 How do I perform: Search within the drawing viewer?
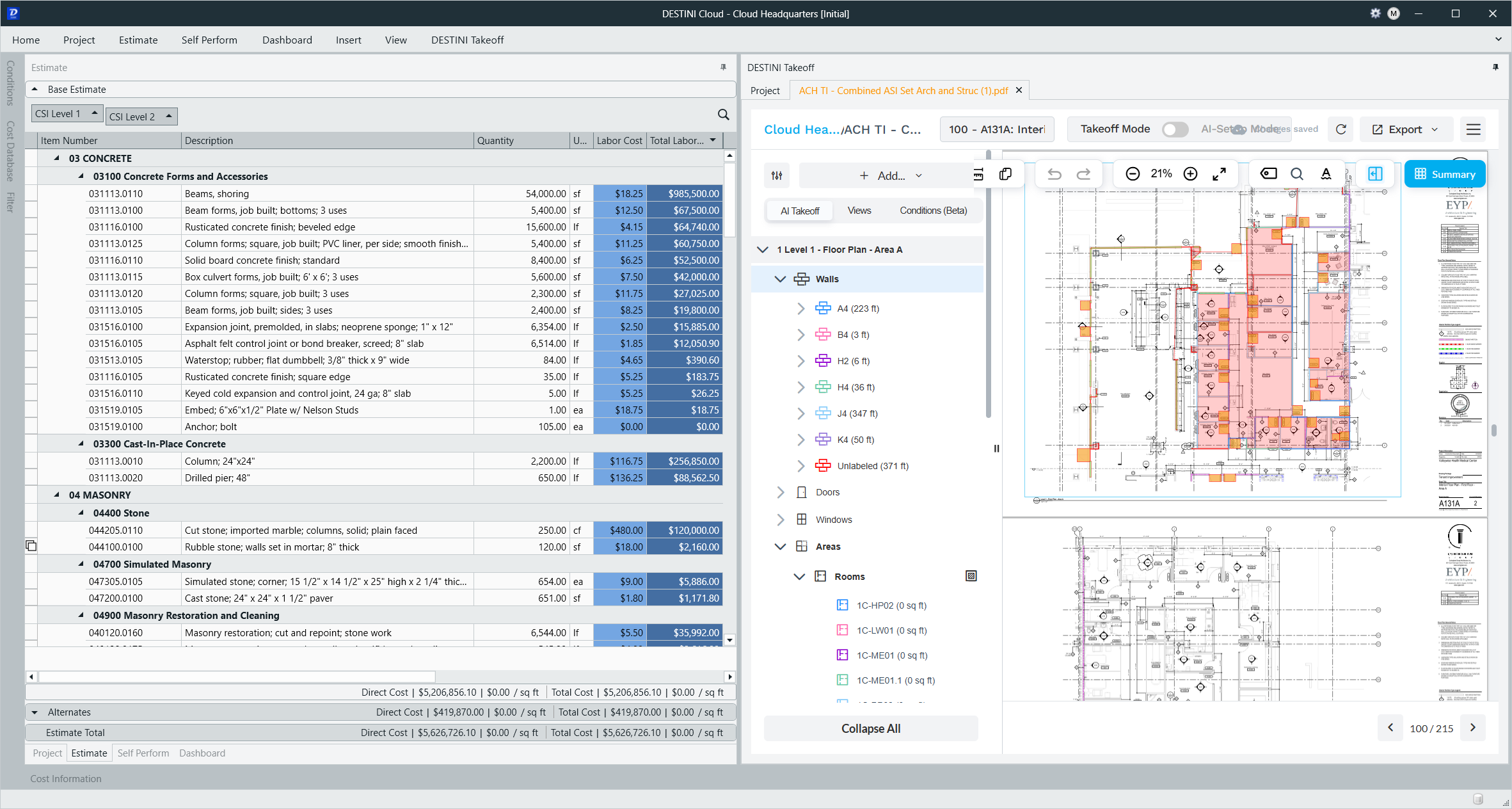tap(1297, 174)
